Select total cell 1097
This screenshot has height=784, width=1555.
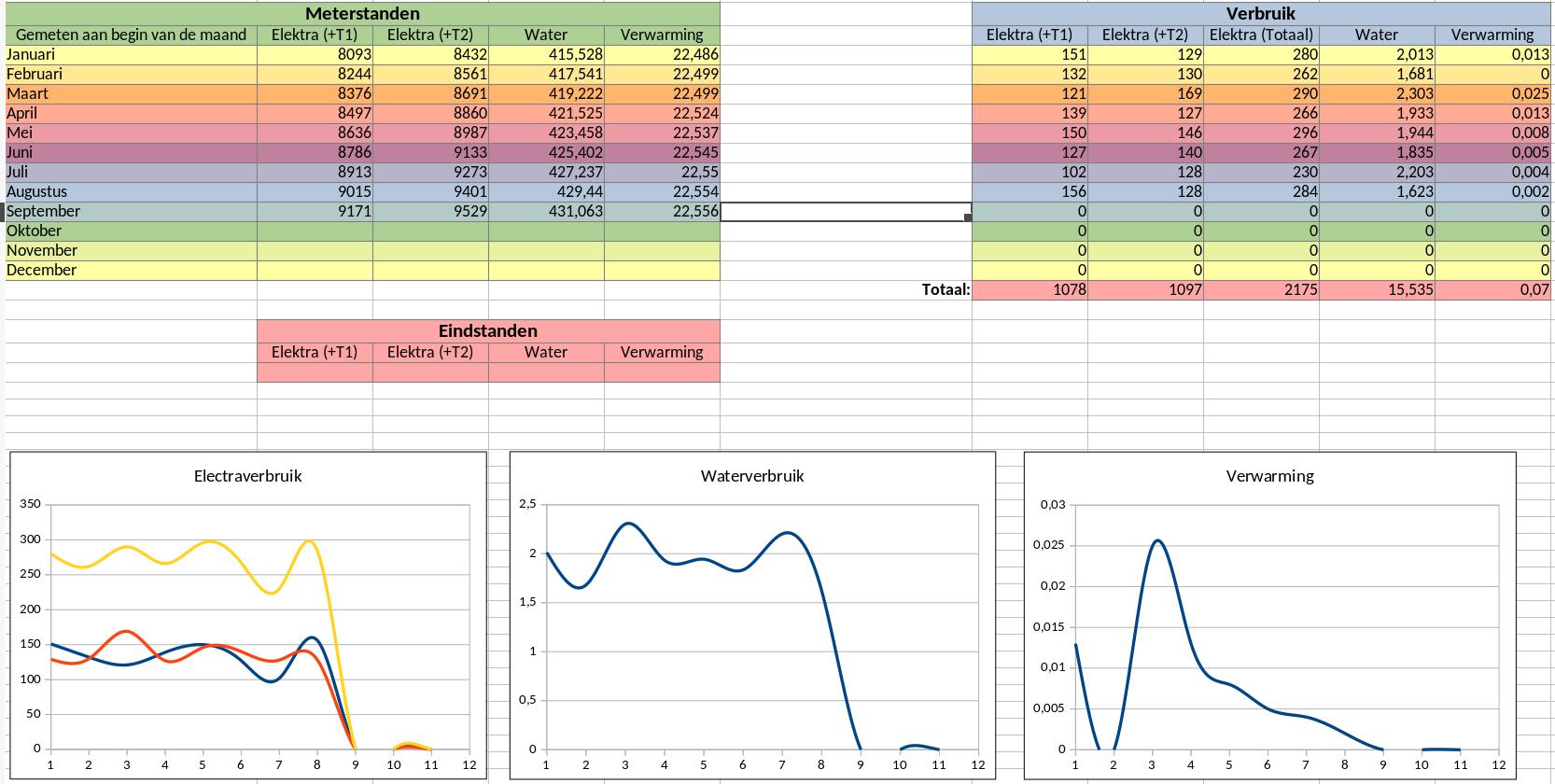[x=1145, y=289]
